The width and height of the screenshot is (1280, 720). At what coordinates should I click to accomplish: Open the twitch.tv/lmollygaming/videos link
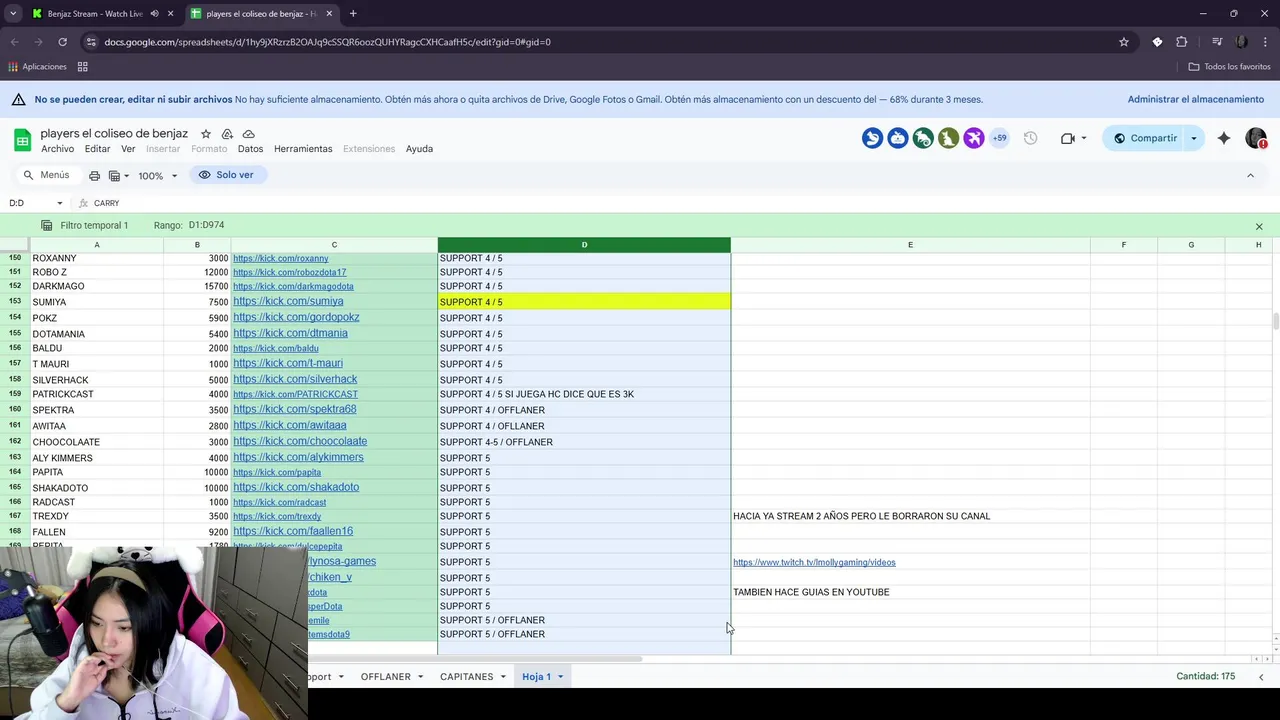pyautogui.click(x=814, y=562)
